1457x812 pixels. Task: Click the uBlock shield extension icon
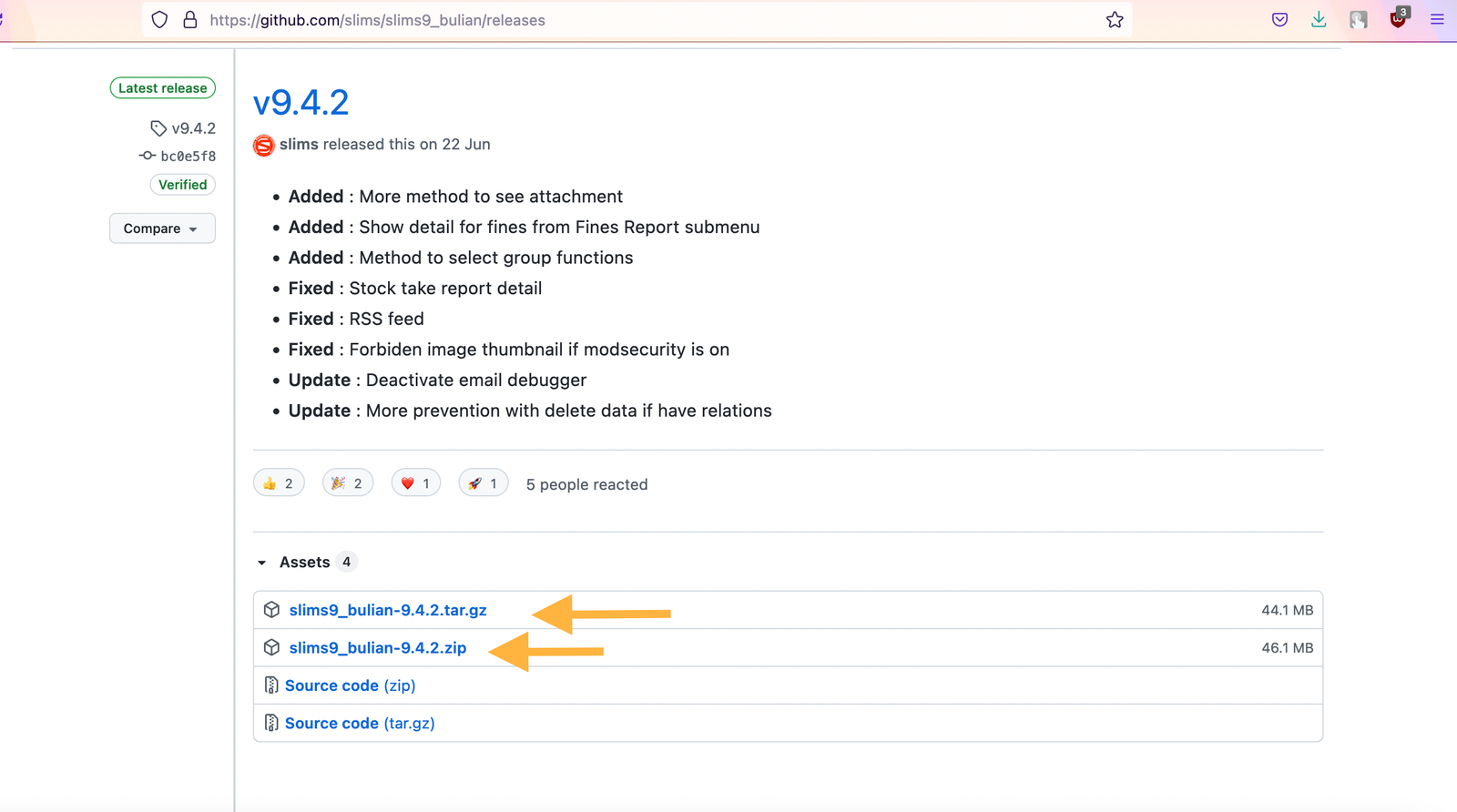pyautogui.click(x=1398, y=20)
